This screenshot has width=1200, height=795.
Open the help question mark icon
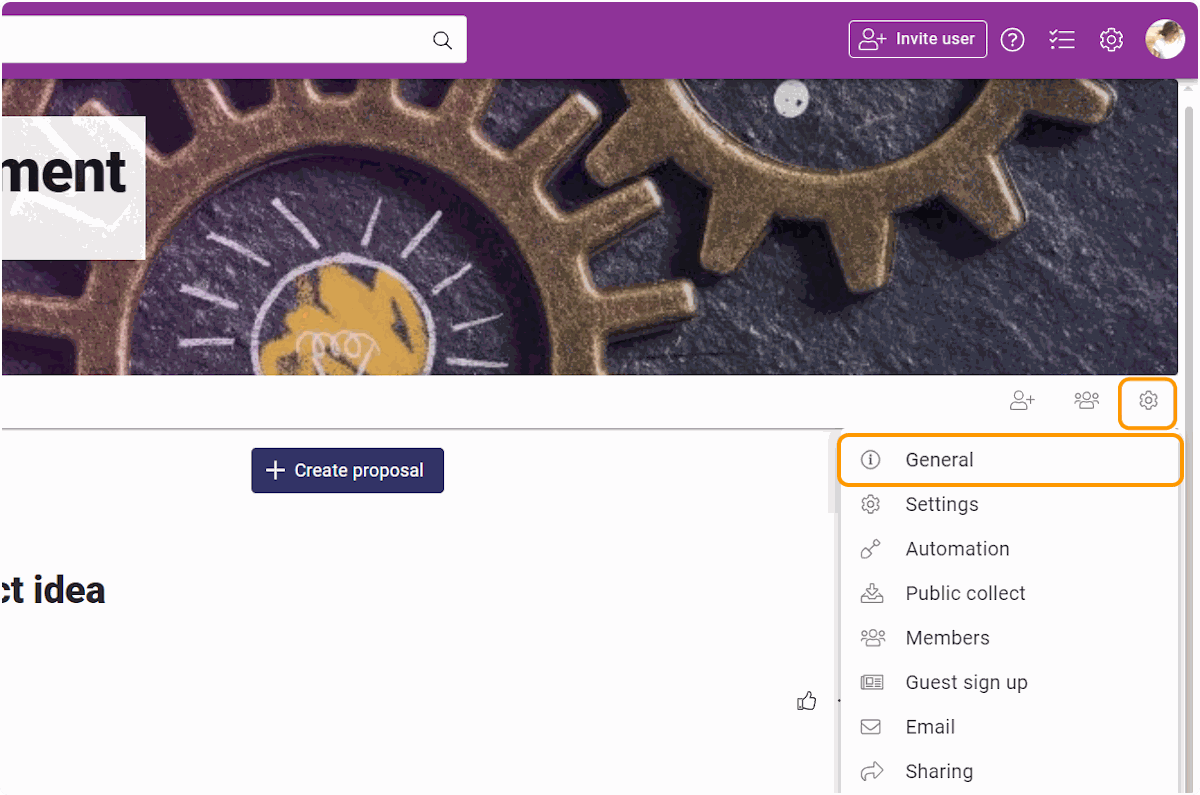(1013, 40)
